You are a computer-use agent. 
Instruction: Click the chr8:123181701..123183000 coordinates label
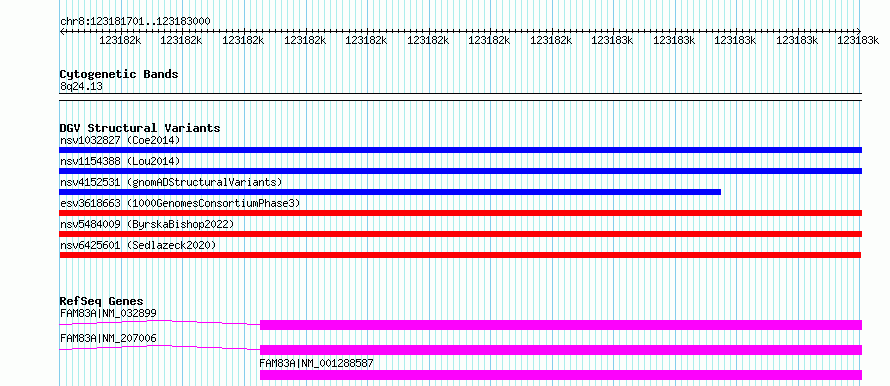pos(135,22)
